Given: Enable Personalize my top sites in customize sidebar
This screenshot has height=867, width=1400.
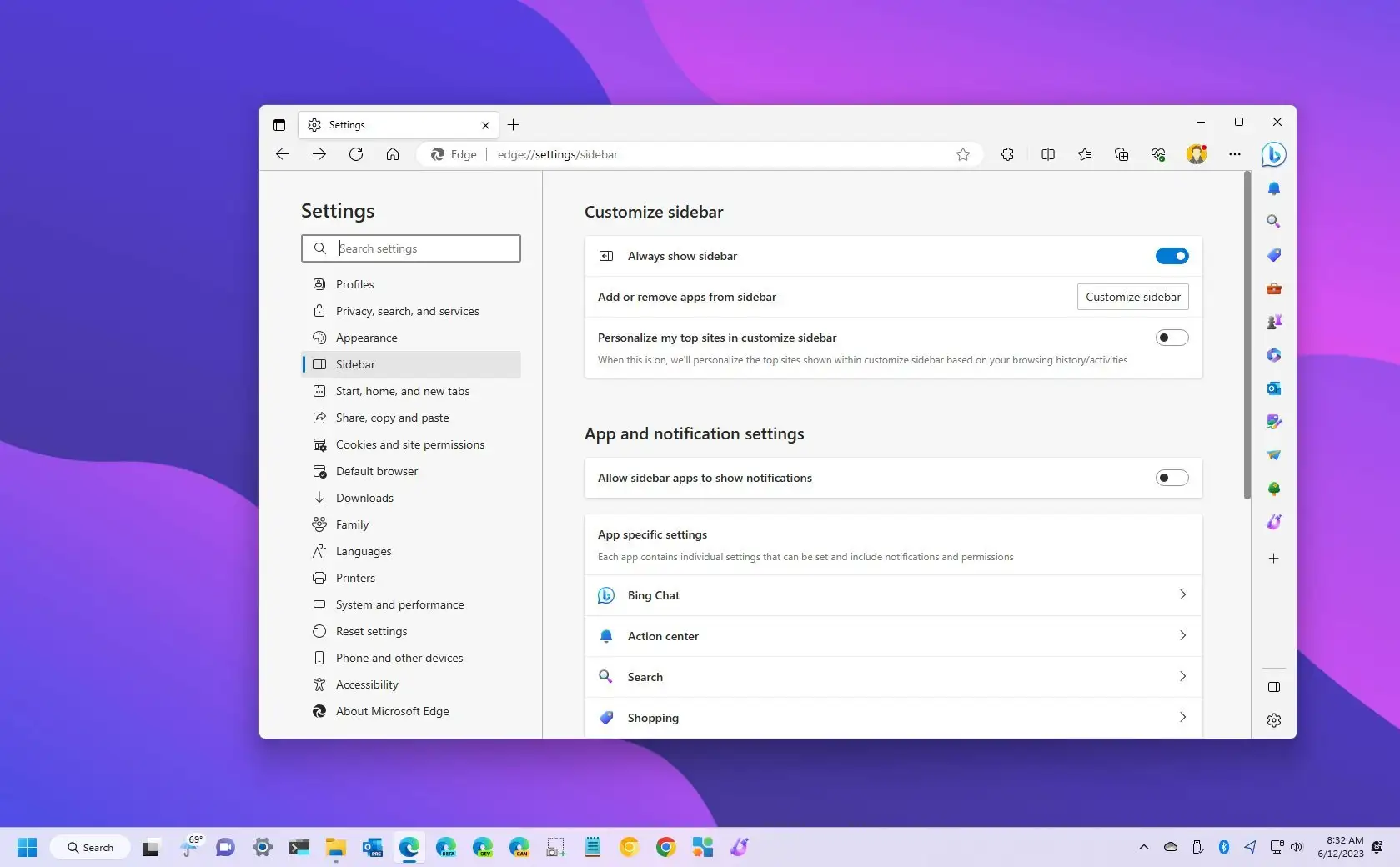Looking at the screenshot, I should coord(1172,337).
